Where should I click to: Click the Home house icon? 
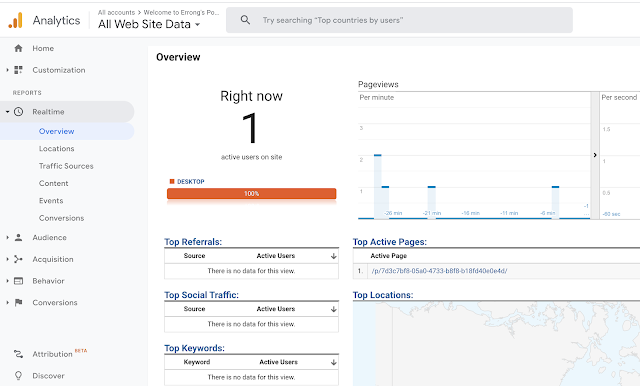click(18, 48)
